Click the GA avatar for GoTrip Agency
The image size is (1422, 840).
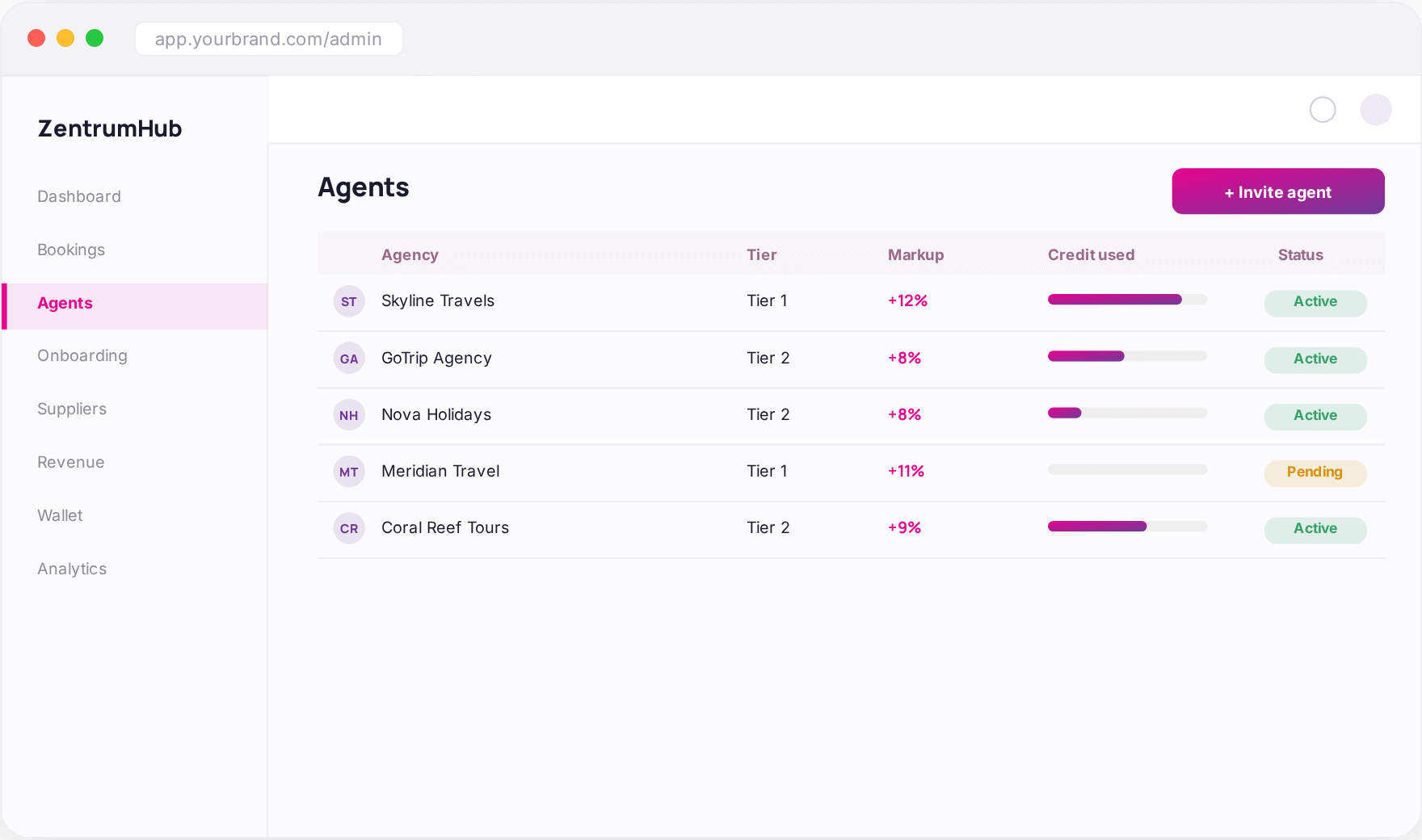click(x=349, y=359)
